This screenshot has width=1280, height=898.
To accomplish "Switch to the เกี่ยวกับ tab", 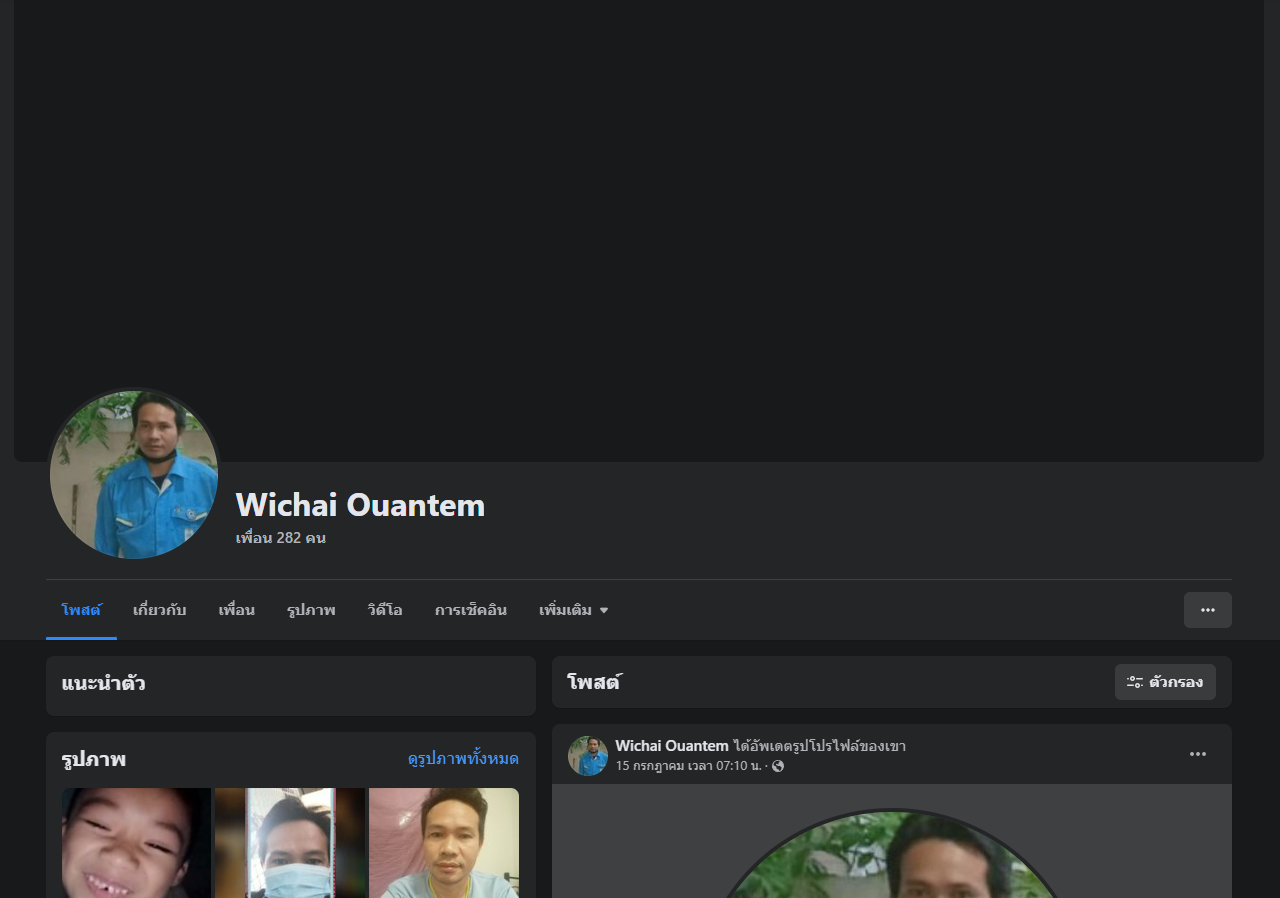I will [x=159, y=610].
